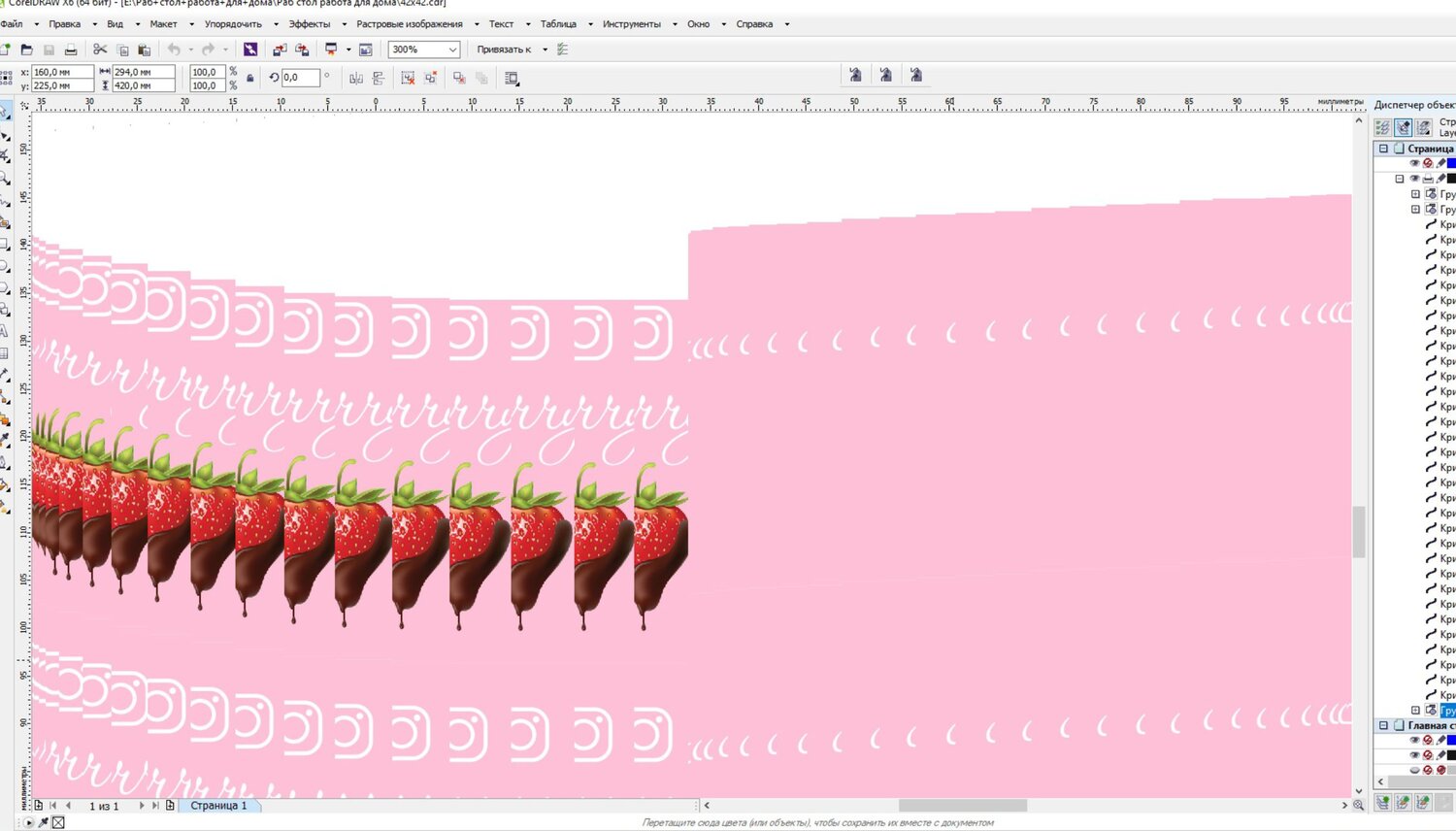Click the purple Search content icon

(x=250, y=50)
